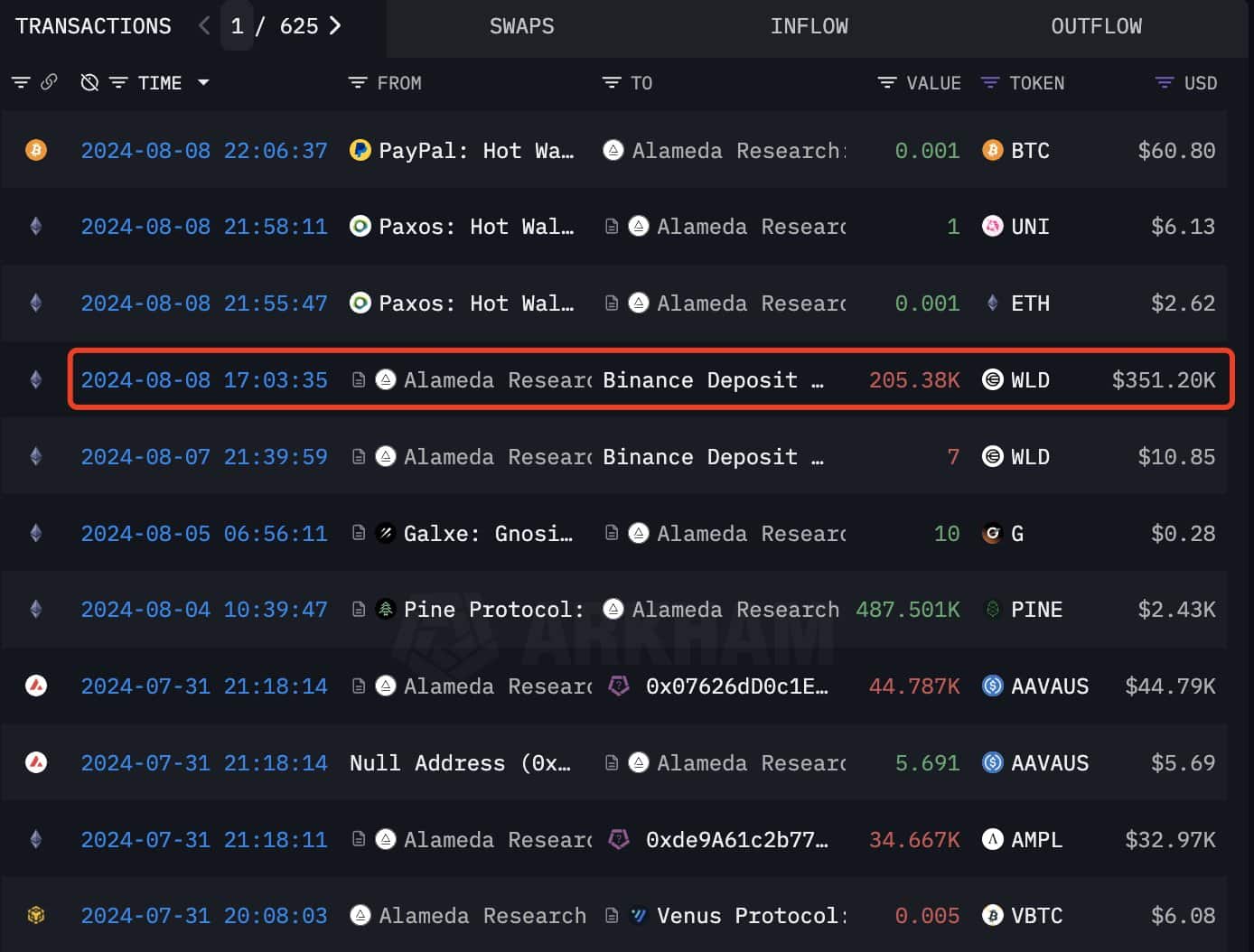Switch to the SWAPS tab

click(521, 26)
